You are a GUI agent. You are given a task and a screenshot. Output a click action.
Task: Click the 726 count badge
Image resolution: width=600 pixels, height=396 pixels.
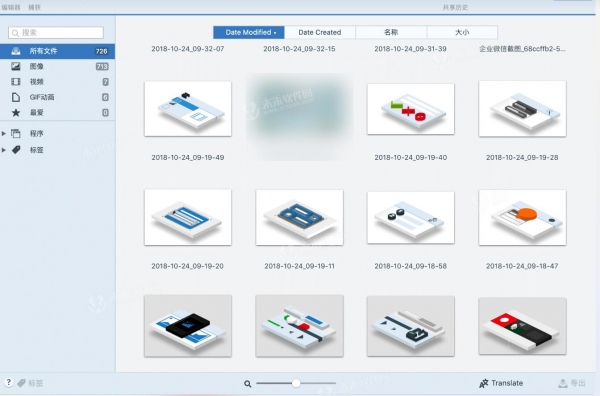click(x=101, y=51)
